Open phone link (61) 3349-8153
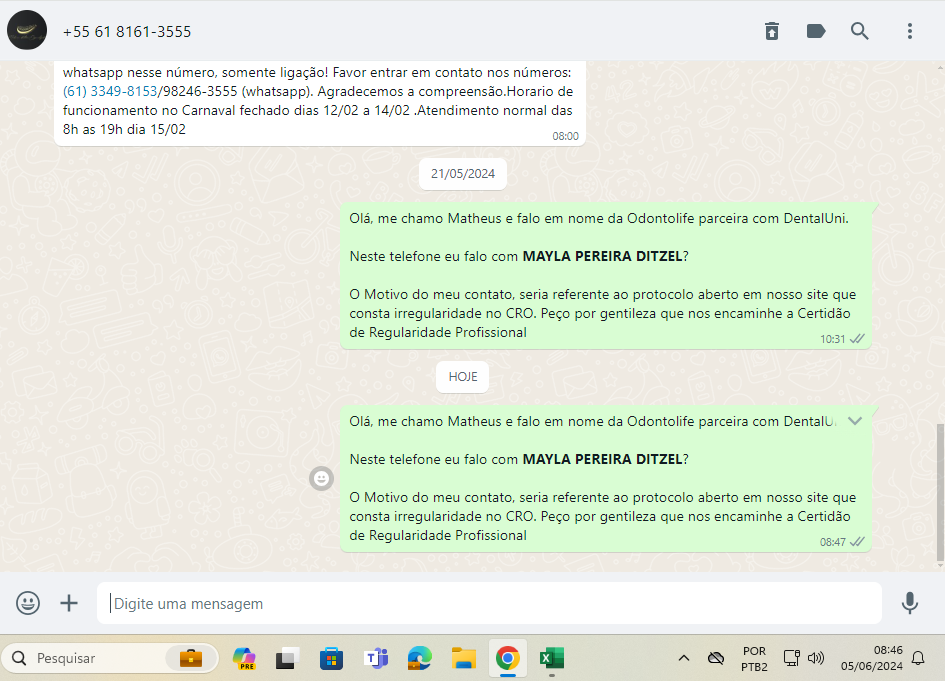This screenshot has height=681, width=945. (110, 92)
